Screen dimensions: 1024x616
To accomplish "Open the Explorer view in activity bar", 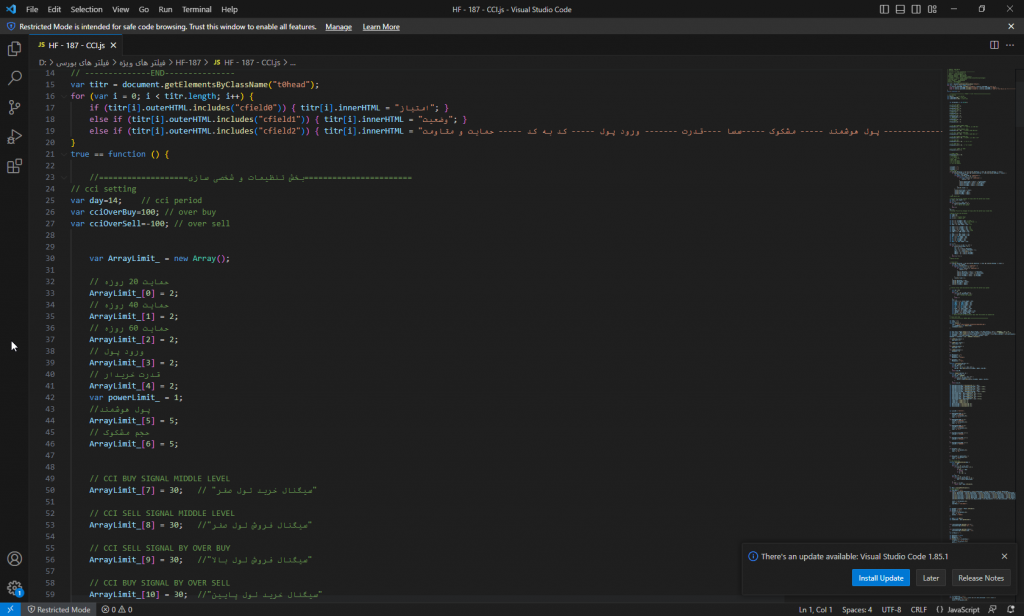I will click(15, 48).
